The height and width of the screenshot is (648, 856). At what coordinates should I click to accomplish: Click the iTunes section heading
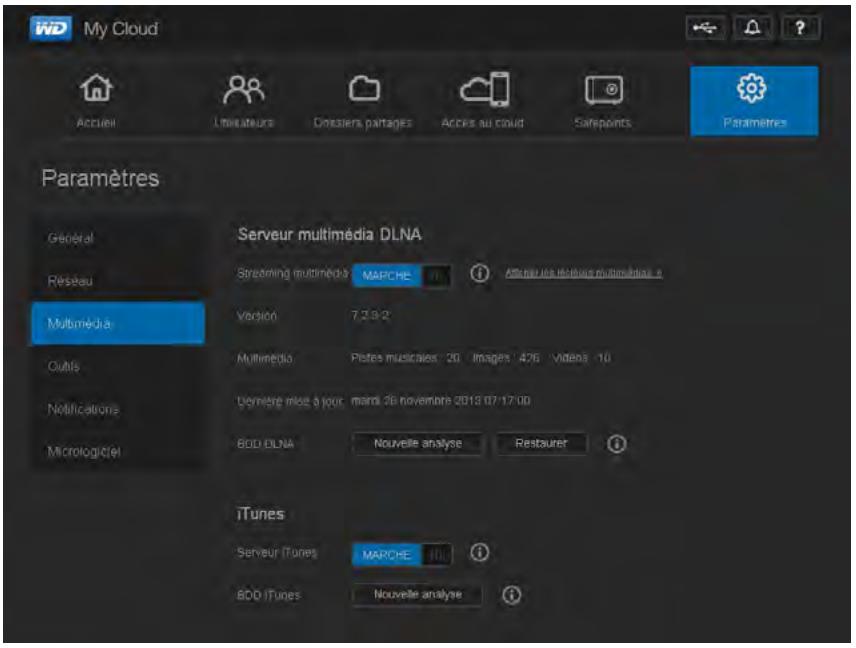pyautogui.click(x=260, y=514)
